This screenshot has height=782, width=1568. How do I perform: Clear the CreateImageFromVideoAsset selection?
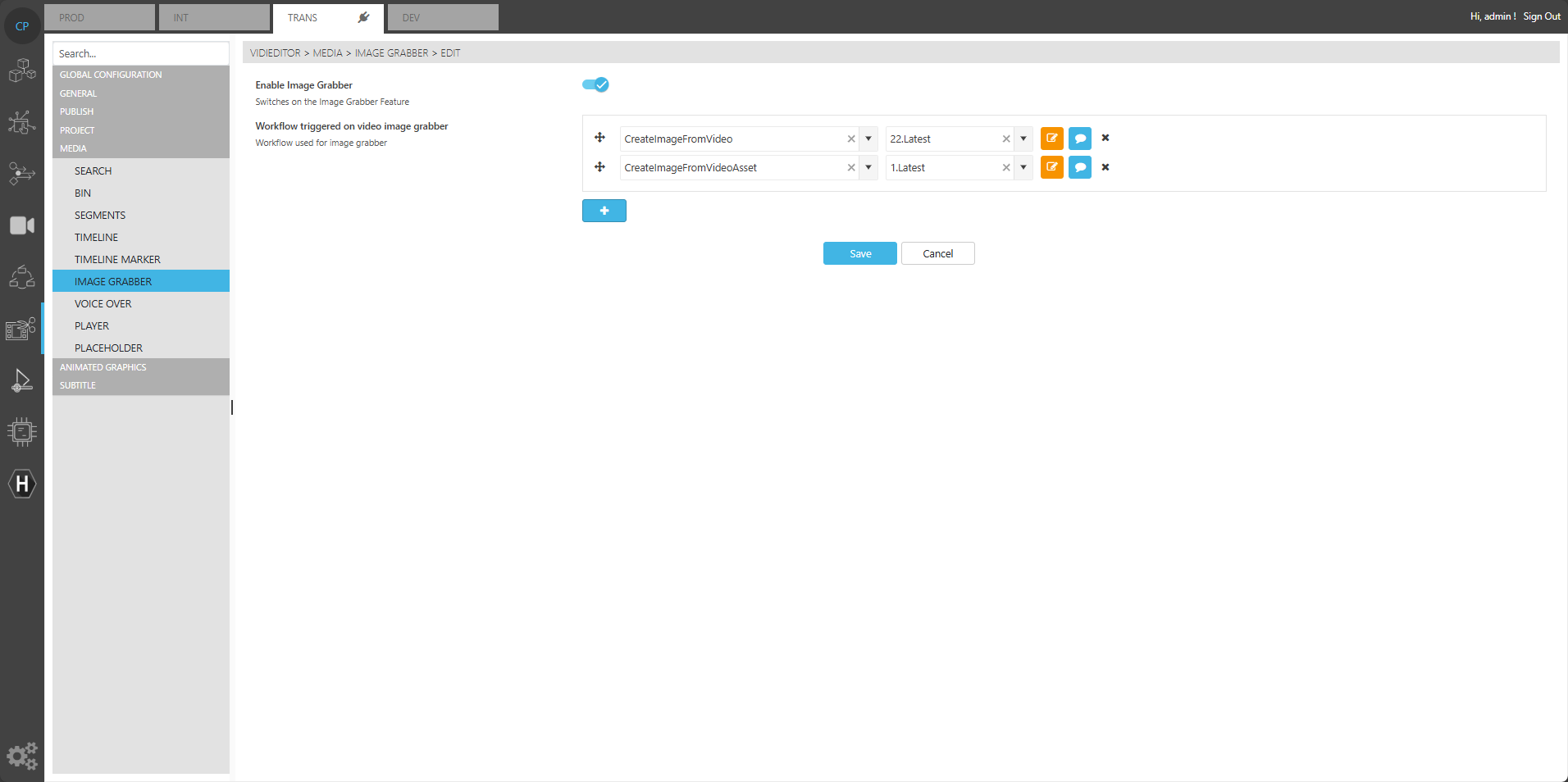coord(851,167)
